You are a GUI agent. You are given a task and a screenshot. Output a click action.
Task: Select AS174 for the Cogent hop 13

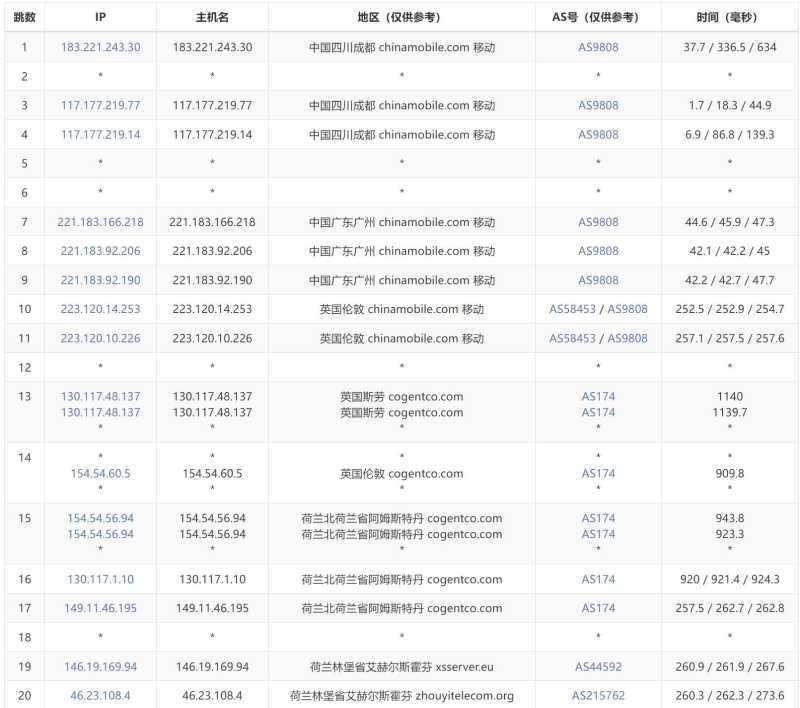[597, 396]
